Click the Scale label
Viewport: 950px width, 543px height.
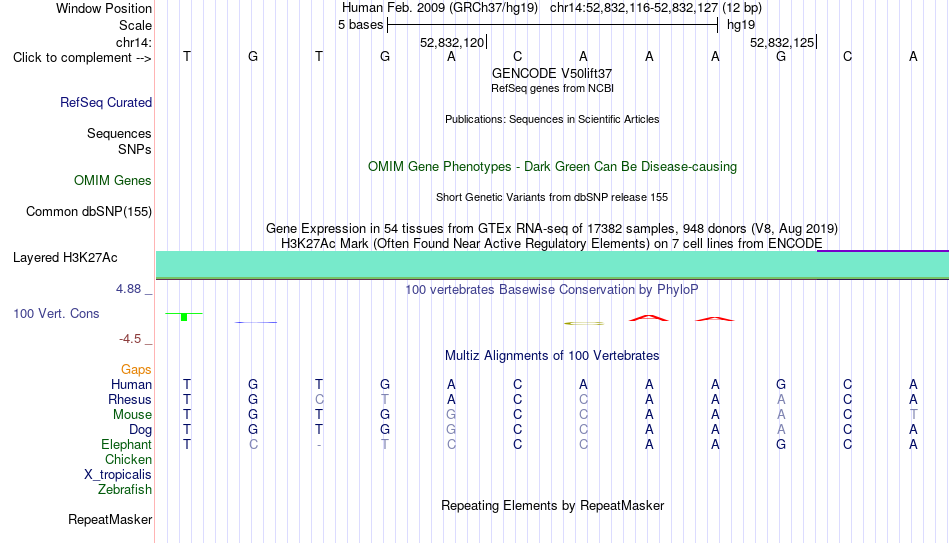pyautogui.click(x=136, y=25)
